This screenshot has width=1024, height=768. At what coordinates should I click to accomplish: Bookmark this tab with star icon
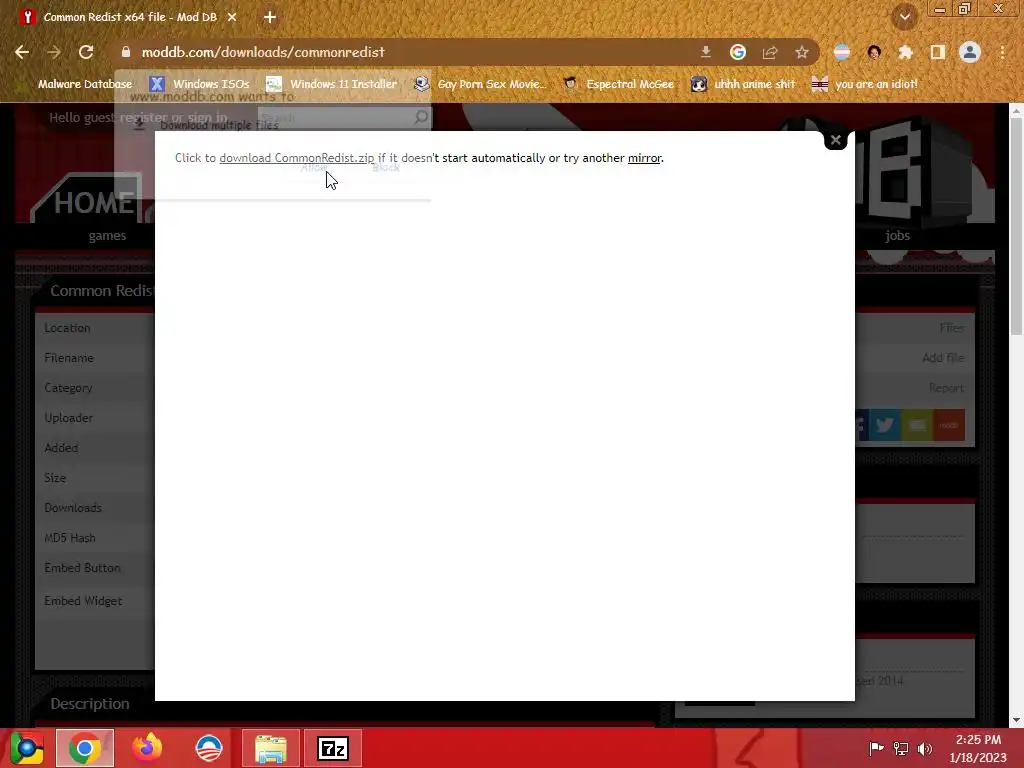[802, 52]
